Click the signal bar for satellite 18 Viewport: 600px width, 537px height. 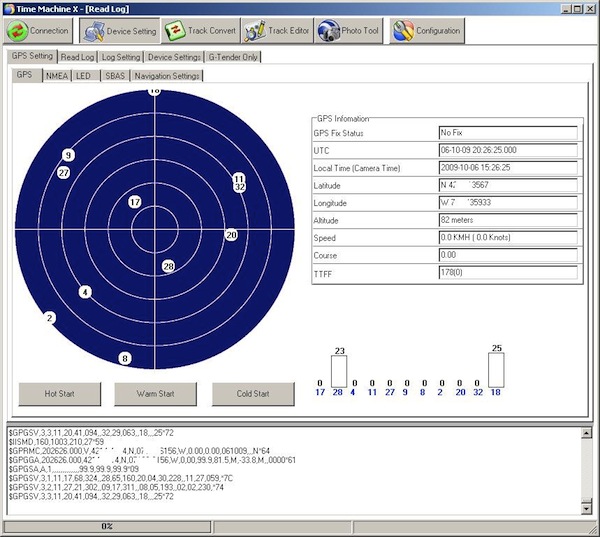tap(496, 370)
